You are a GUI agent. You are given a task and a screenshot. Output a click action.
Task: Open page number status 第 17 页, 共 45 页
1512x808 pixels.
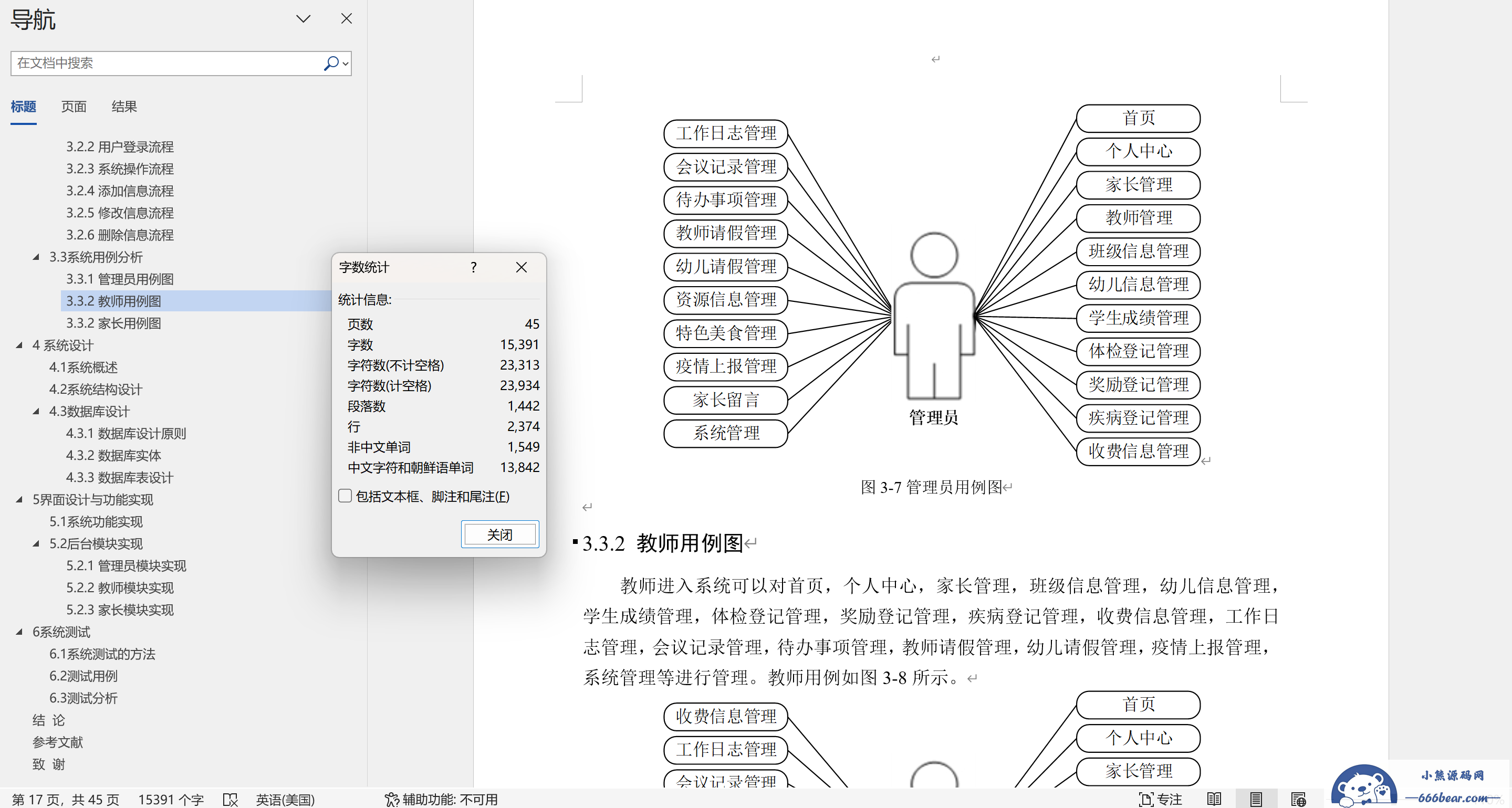66,799
